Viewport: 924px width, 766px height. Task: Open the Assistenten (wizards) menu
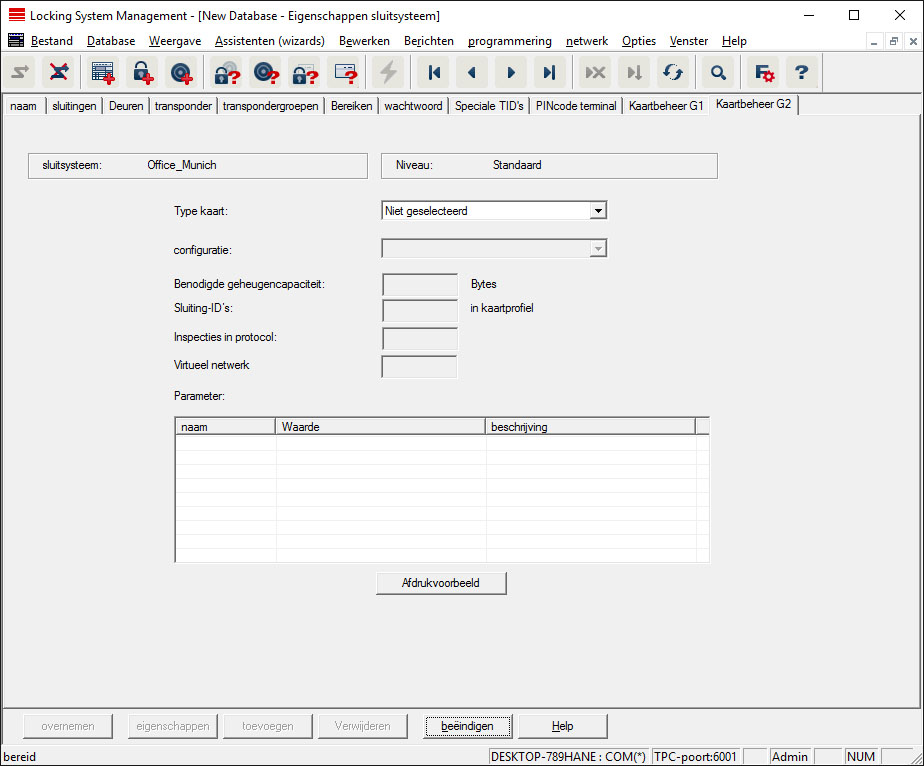point(269,41)
